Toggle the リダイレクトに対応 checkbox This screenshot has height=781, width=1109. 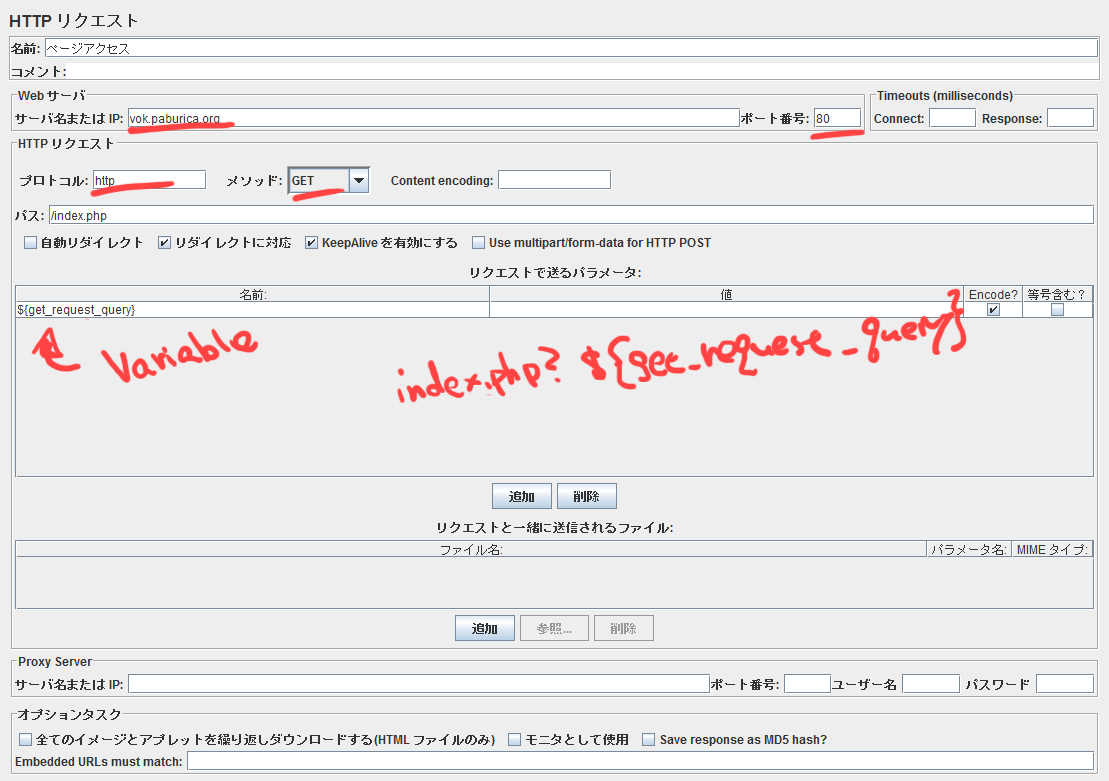[x=164, y=243]
